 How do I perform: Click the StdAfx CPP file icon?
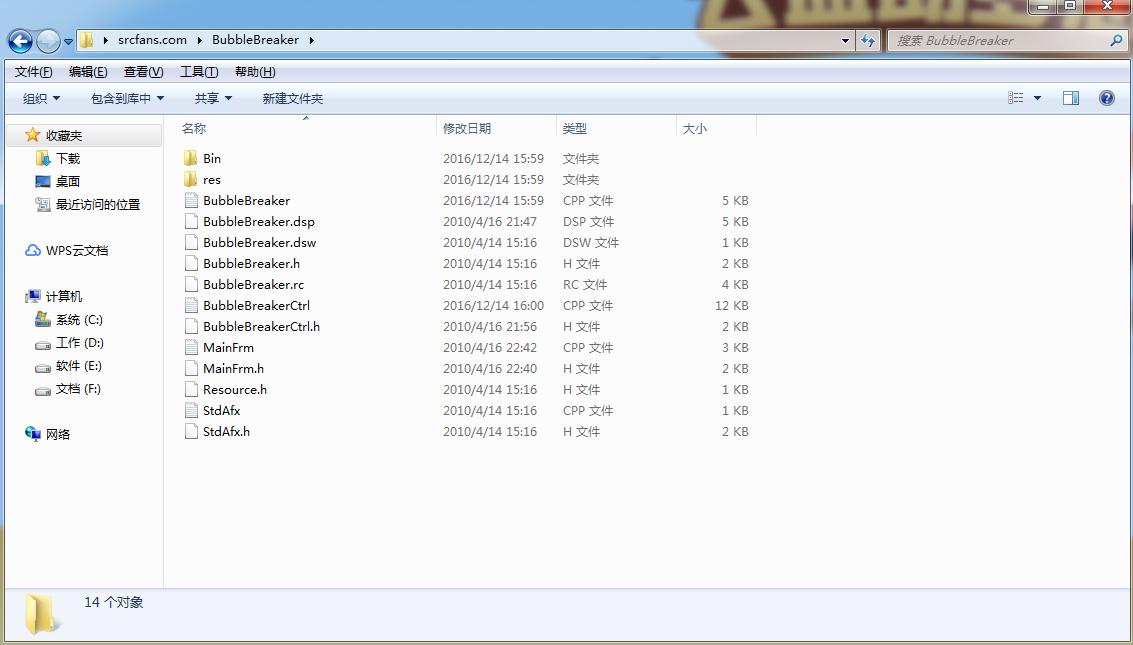coord(191,410)
